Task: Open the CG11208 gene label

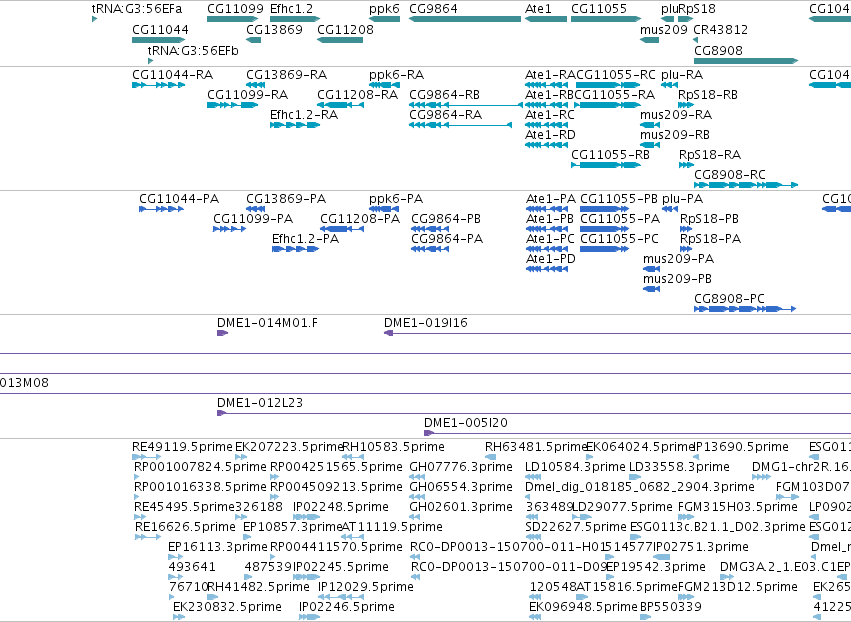Action: [x=345, y=29]
